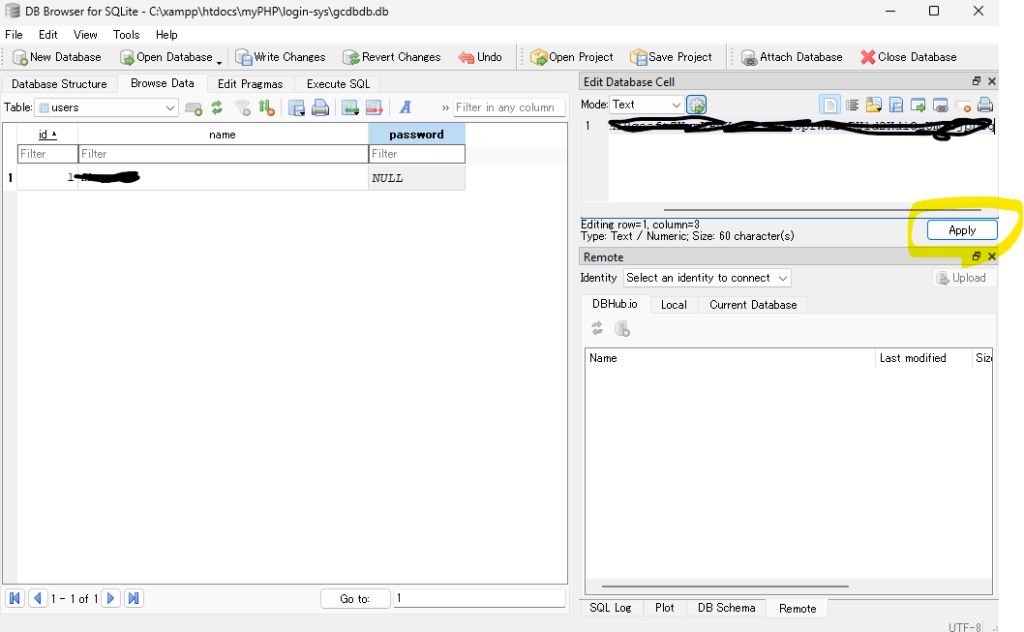Print the currently browsed table data
Screen dimensions: 1024x632
(x=320, y=108)
